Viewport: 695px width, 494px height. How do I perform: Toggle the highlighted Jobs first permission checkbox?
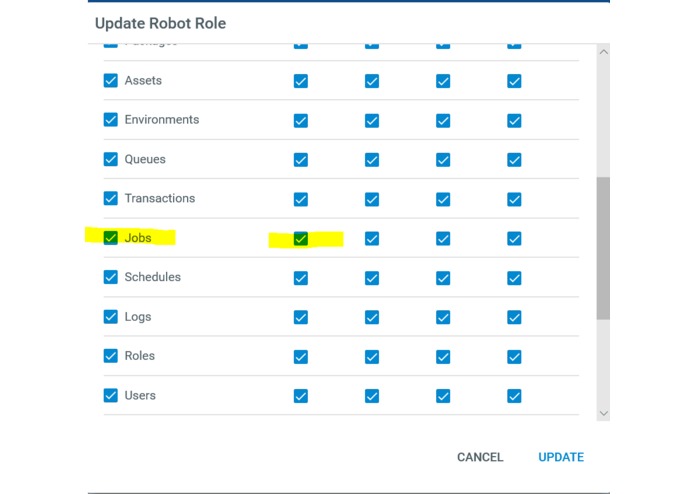tap(301, 239)
